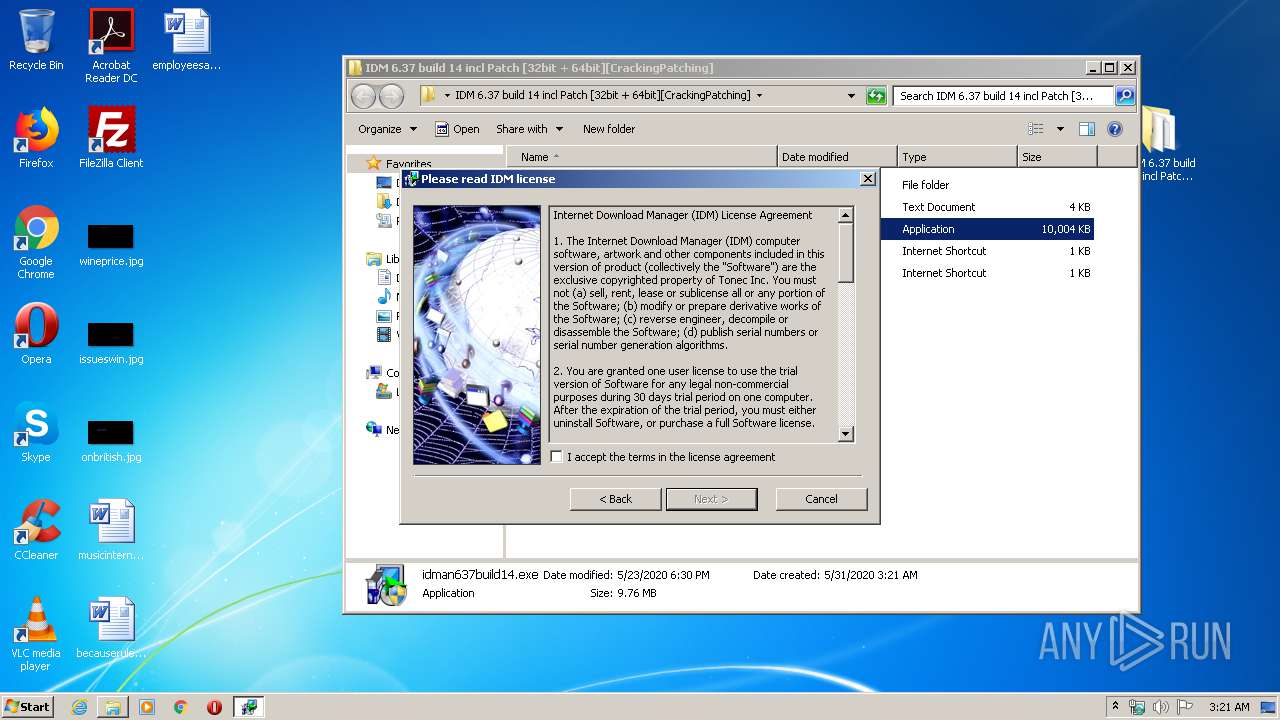The height and width of the screenshot is (720, 1280).
Task: Close the IDM license dialog
Action: click(x=868, y=179)
